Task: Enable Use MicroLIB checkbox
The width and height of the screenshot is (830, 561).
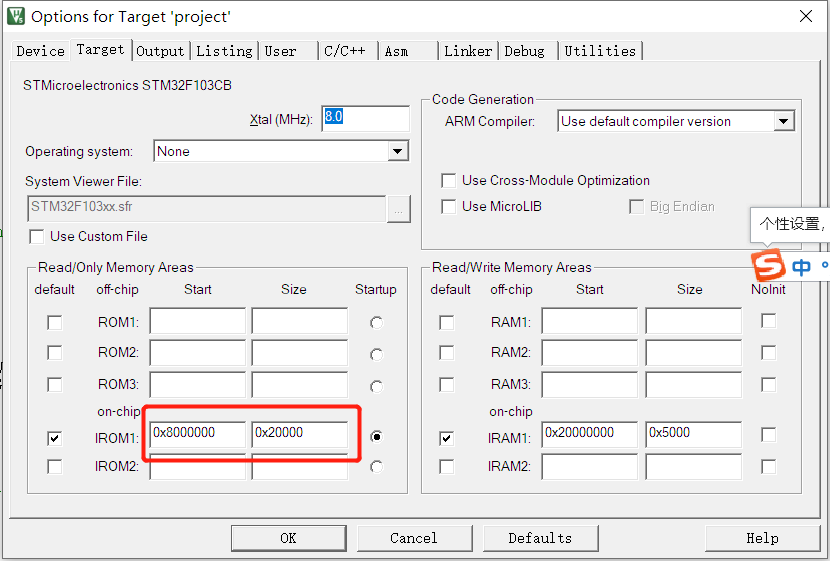Action: click(x=448, y=206)
